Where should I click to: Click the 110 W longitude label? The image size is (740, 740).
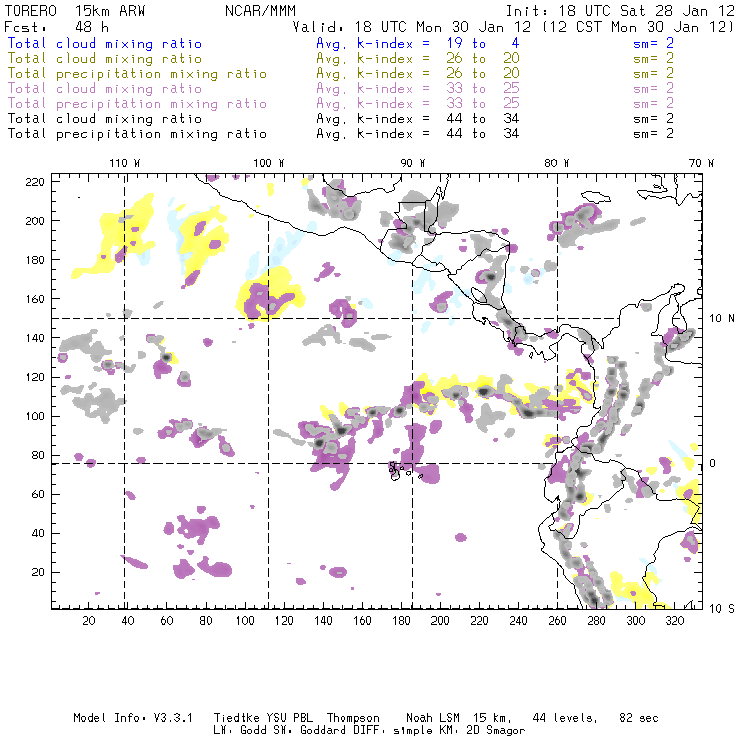click(125, 163)
